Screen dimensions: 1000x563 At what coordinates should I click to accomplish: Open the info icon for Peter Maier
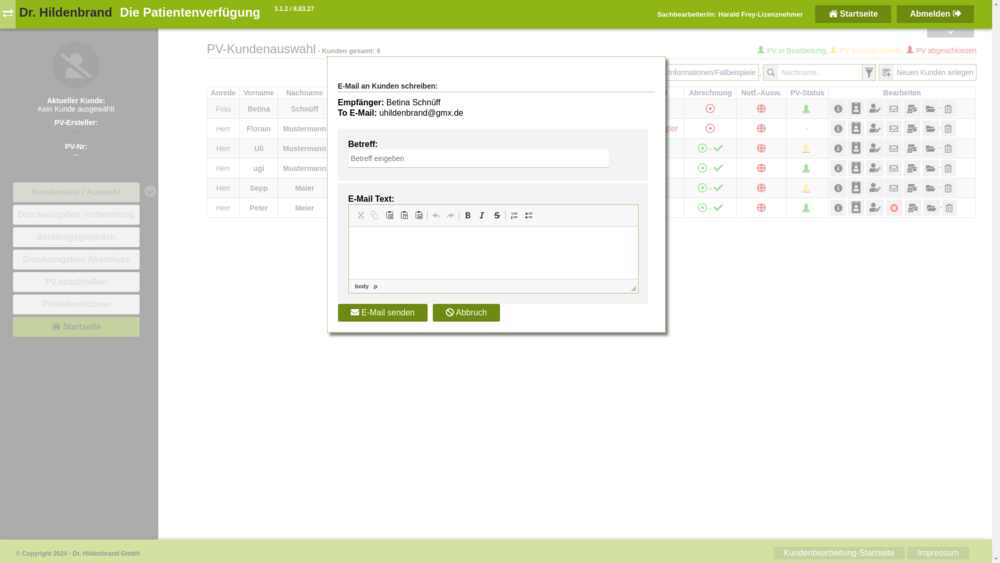tap(838, 208)
